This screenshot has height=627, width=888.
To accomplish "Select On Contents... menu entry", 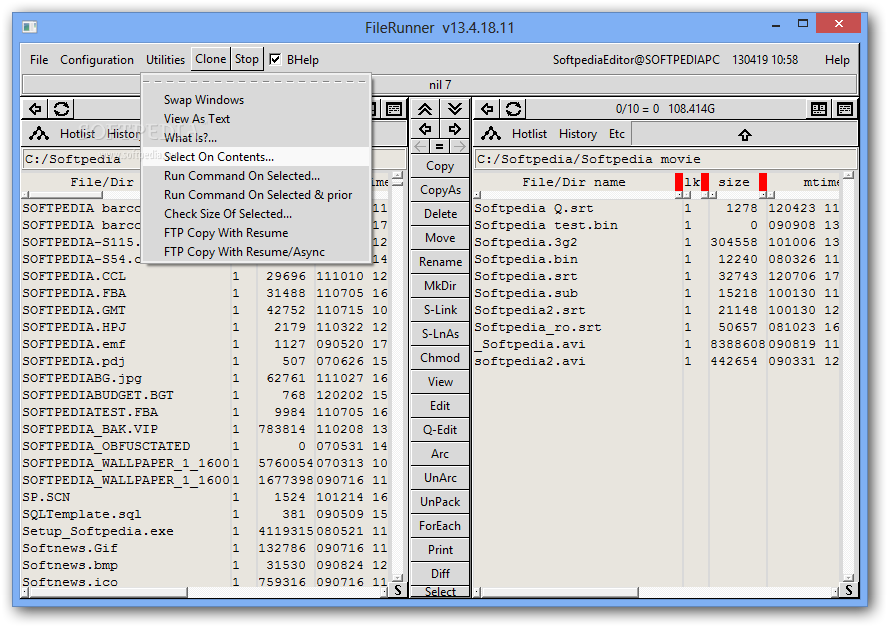I will 256,157.
